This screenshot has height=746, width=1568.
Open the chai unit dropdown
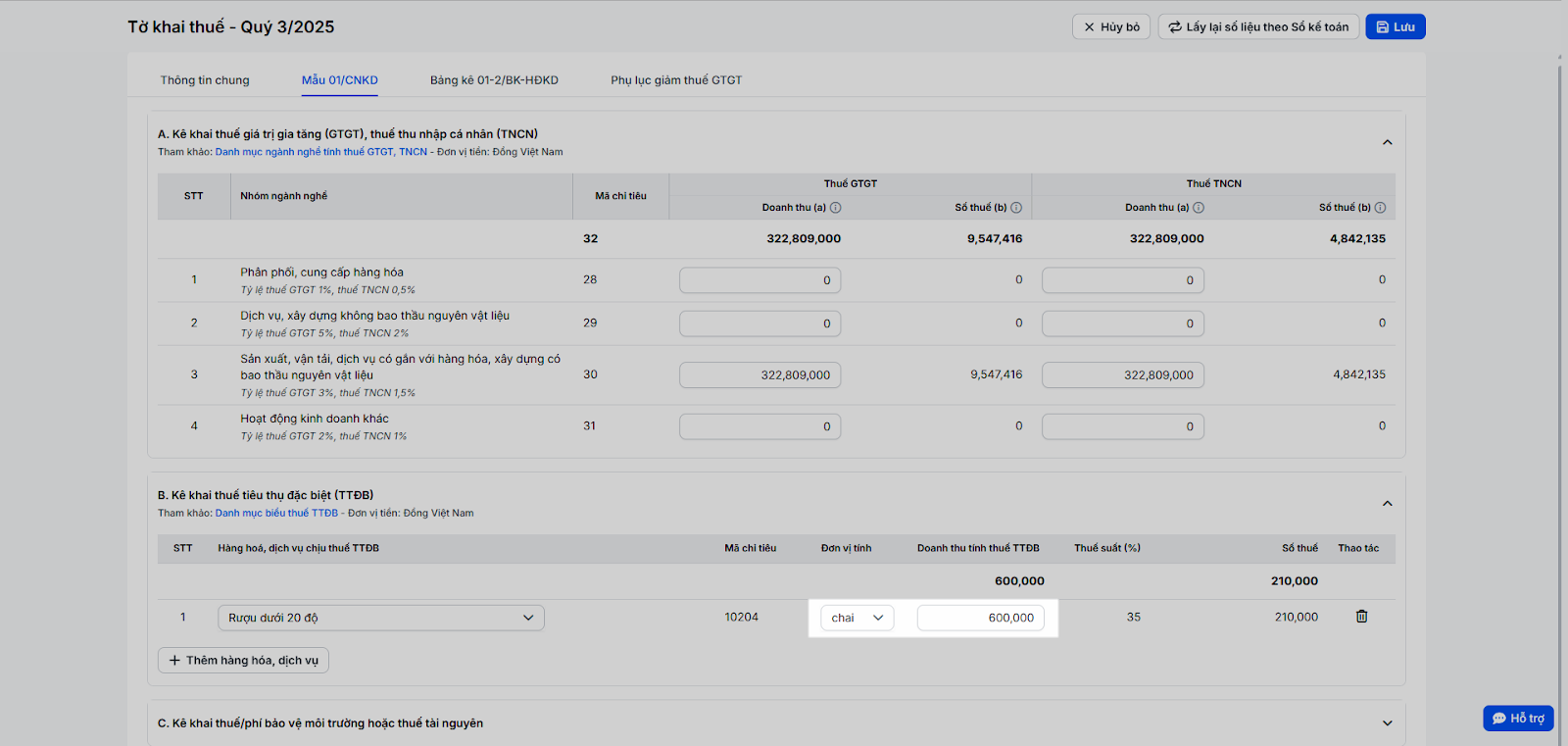(x=857, y=618)
